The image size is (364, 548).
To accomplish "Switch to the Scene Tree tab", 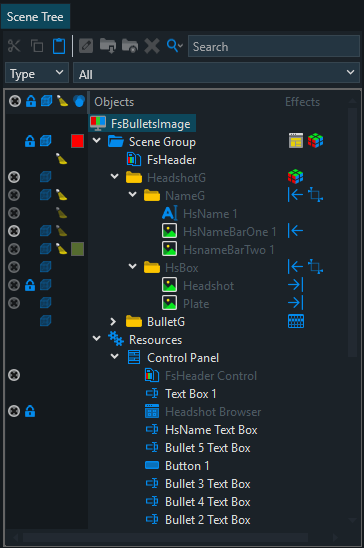I will point(35,17).
